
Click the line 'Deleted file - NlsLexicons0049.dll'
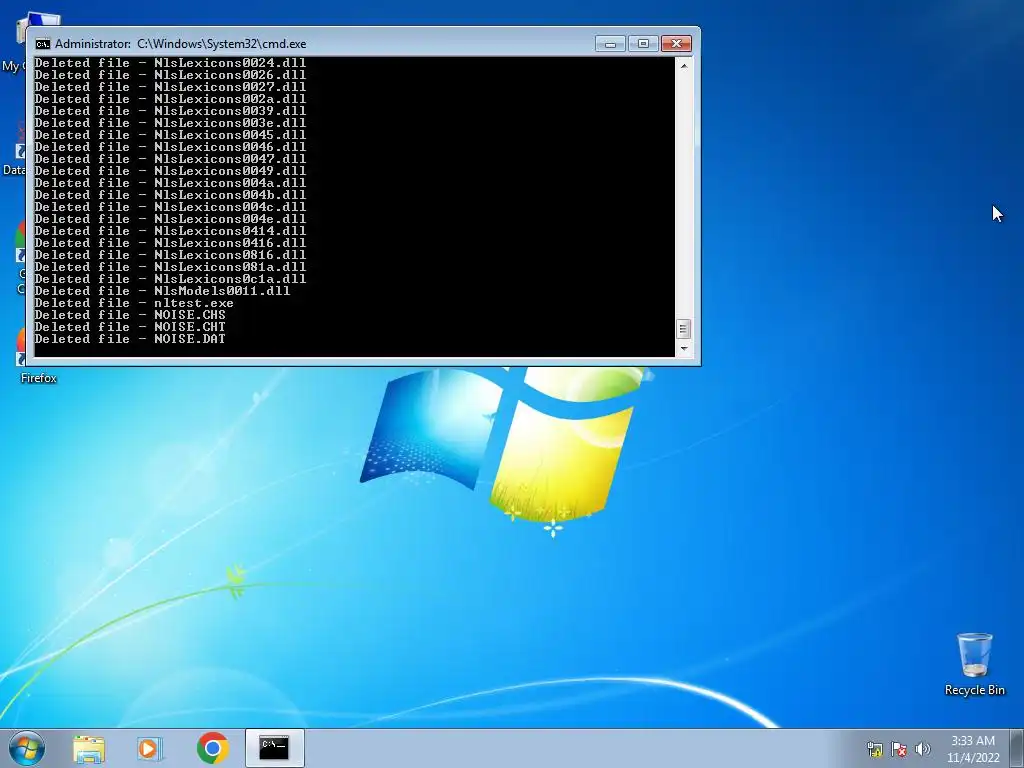pos(170,171)
